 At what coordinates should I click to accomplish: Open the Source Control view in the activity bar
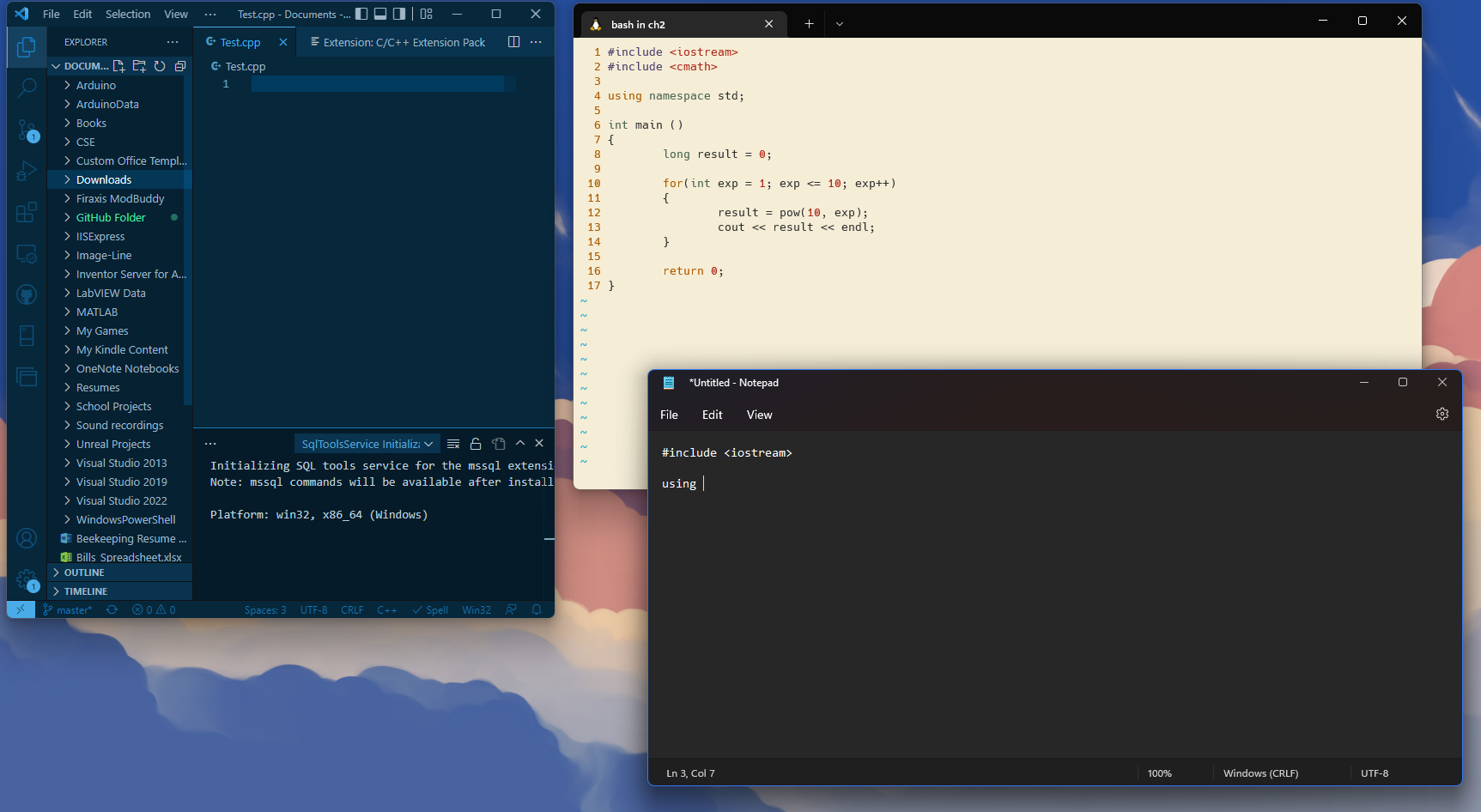(x=27, y=130)
